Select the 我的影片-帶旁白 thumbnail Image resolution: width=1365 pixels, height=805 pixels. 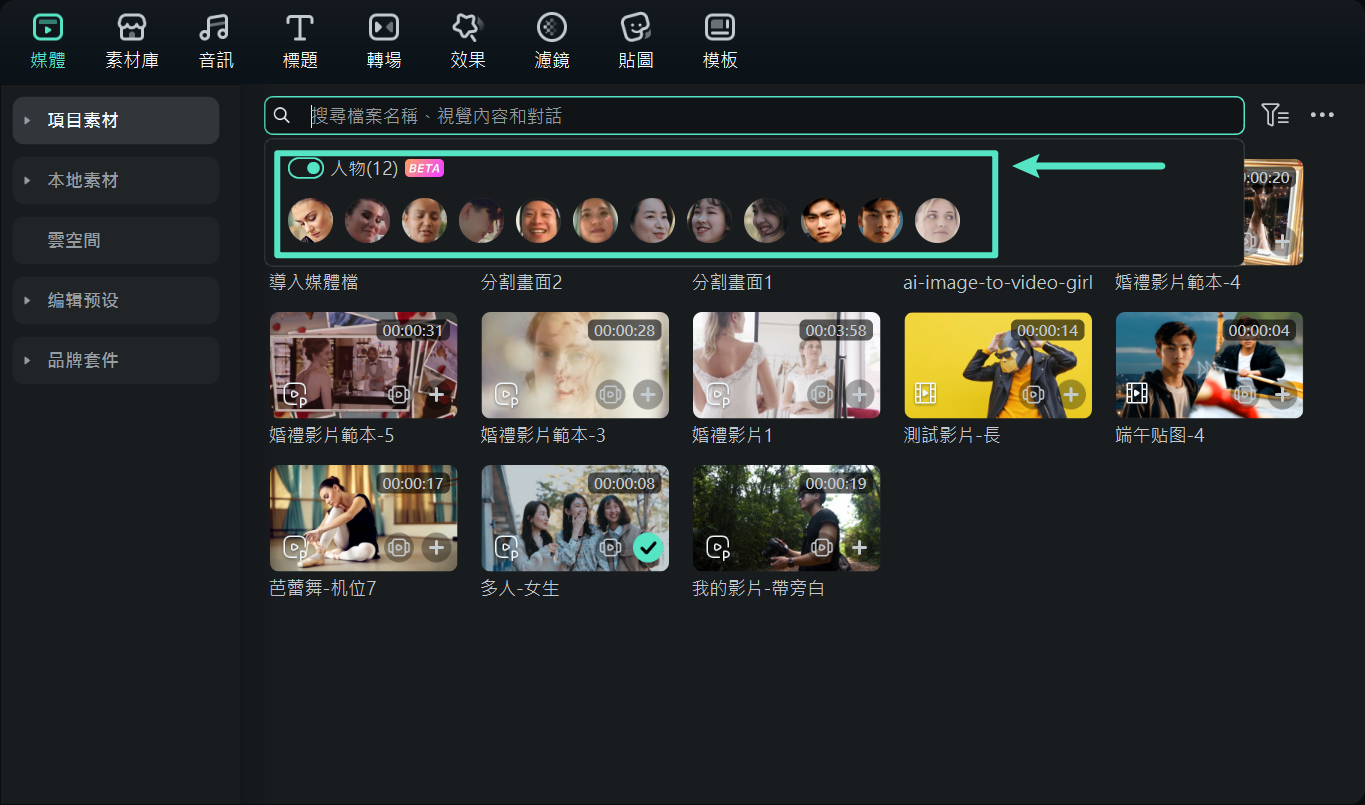click(x=786, y=518)
